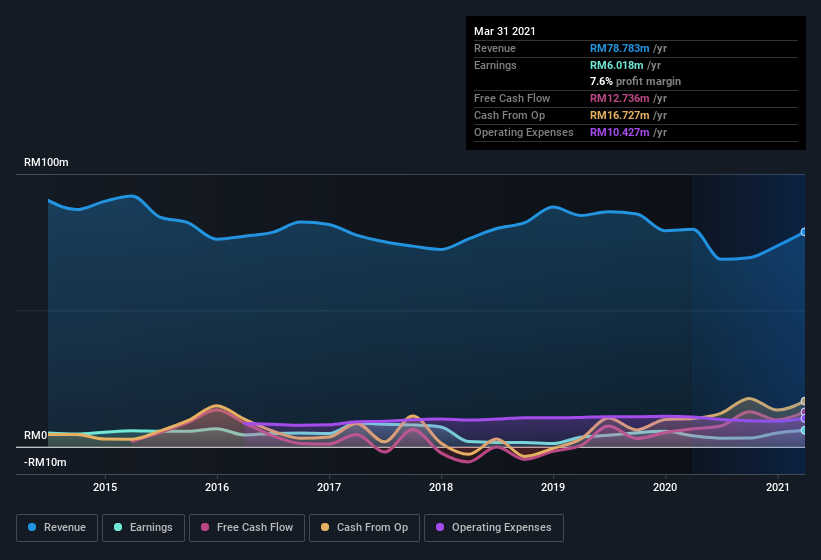Click the Revenue row label in tooltip
Screen dimensions: 821x560
point(495,48)
